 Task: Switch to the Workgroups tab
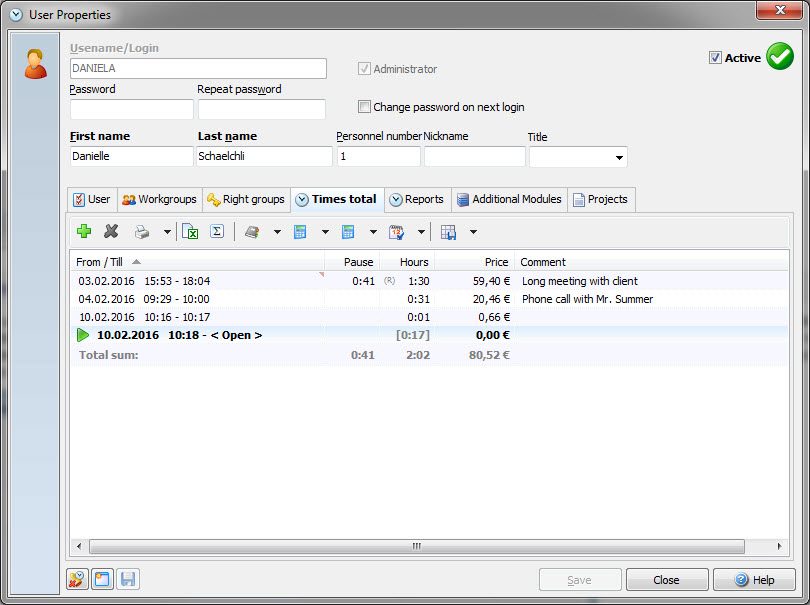(x=159, y=200)
